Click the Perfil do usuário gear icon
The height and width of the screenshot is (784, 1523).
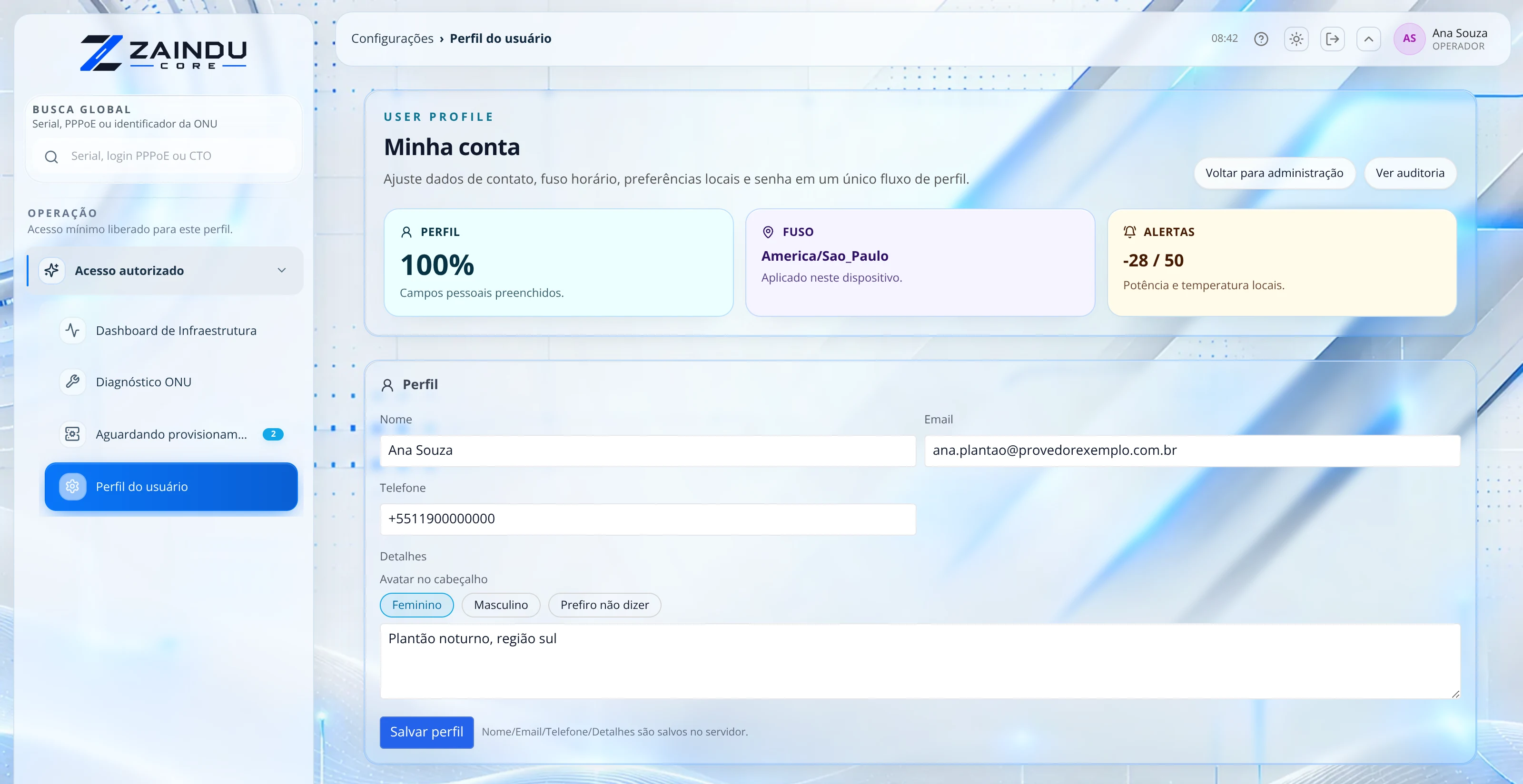(73, 486)
